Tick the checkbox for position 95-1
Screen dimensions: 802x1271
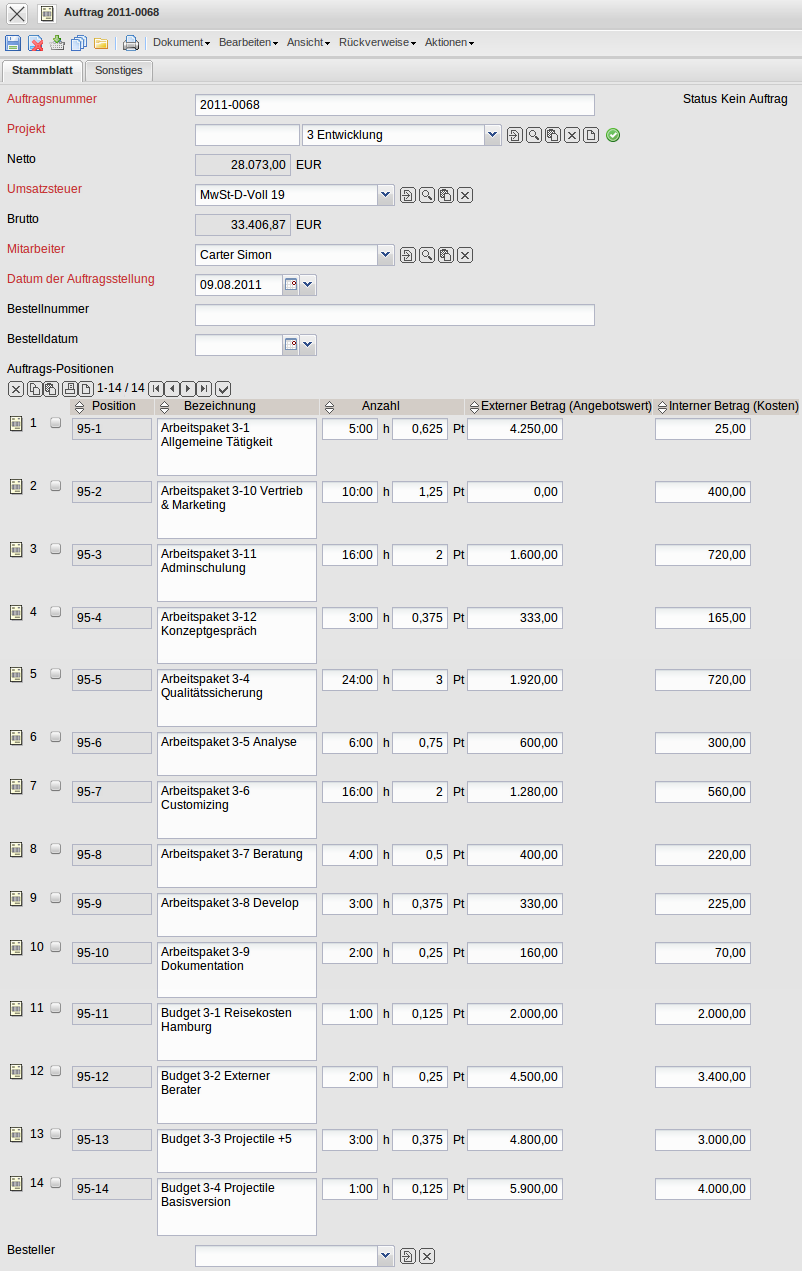tap(55, 423)
